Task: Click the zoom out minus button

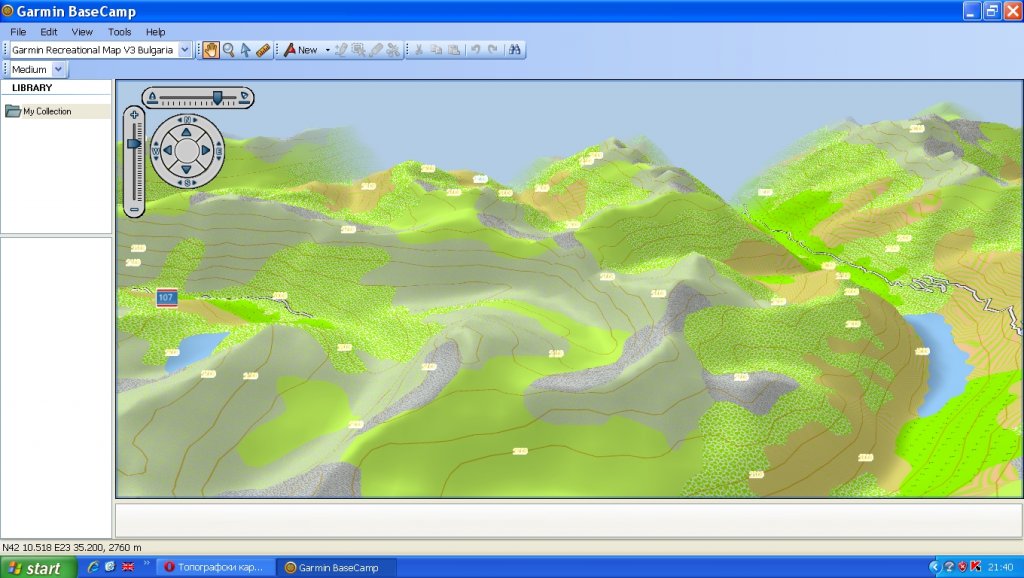Action: (x=135, y=210)
